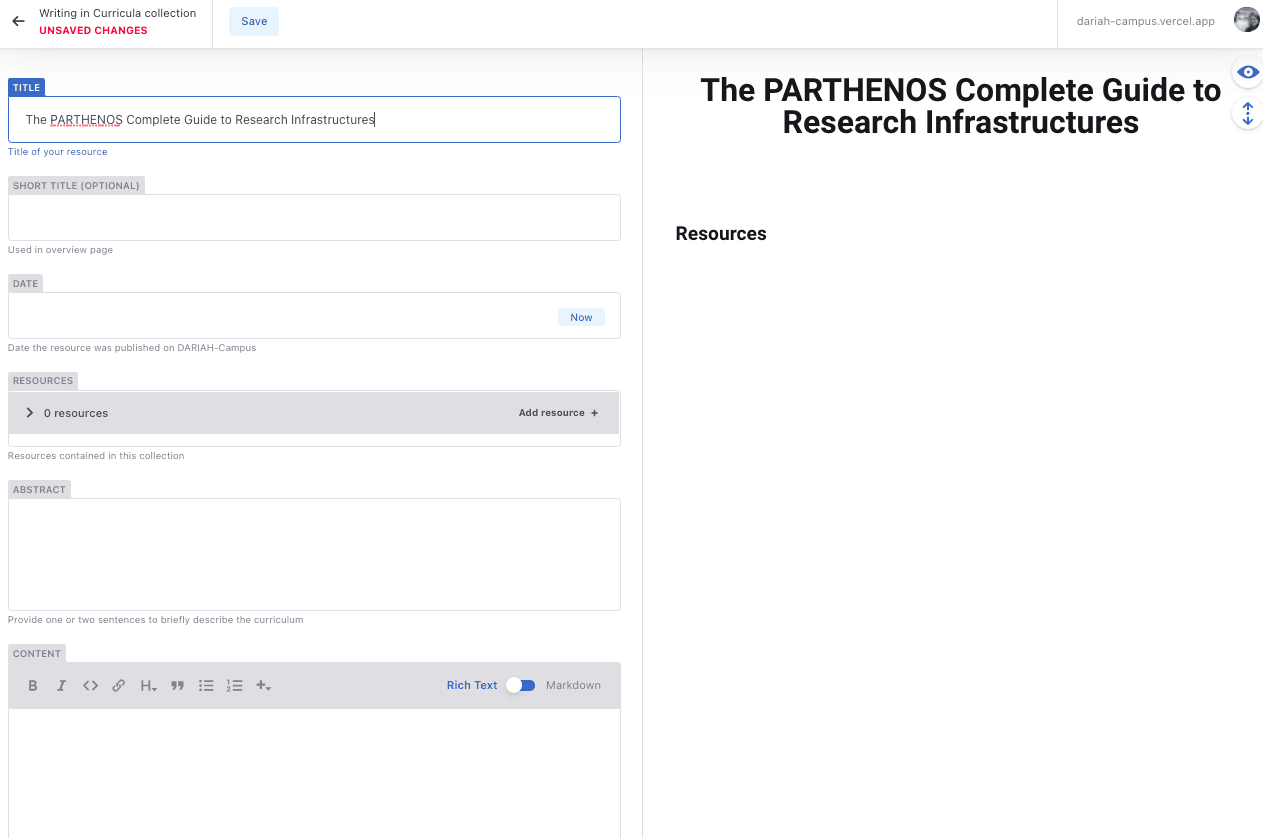1263x838 pixels.
Task: Click Add resource button
Action: 558,413
